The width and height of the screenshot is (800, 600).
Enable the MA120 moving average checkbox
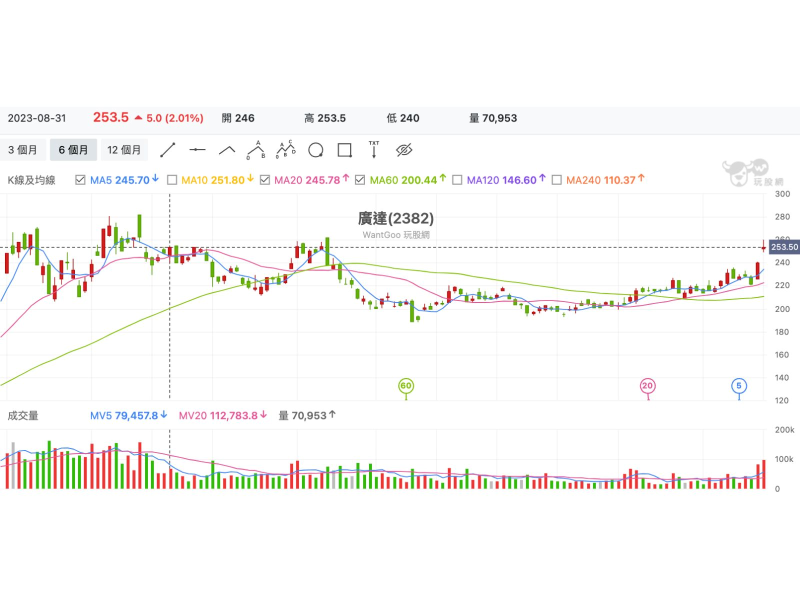[457, 180]
